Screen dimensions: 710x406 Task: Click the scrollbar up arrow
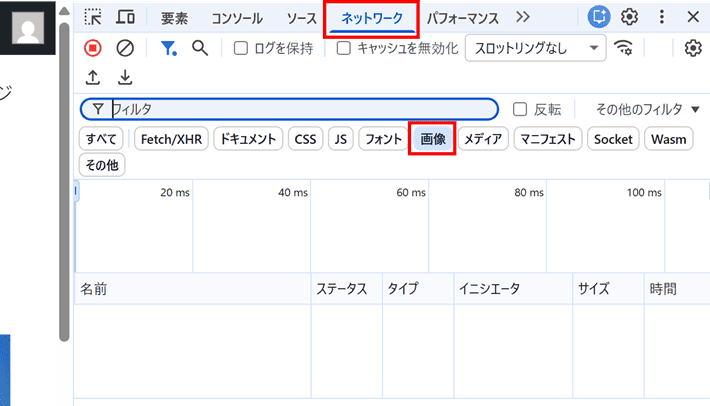[x=64, y=11]
